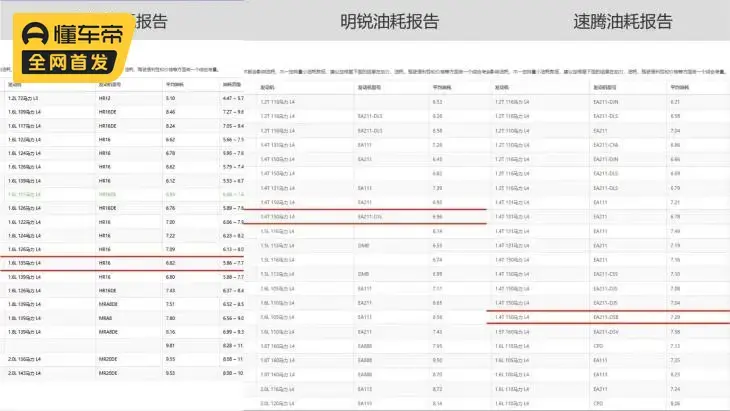This screenshot has width=730, height=411.
Task: Click the 油耗范围 column header
Action: click(x=231, y=86)
